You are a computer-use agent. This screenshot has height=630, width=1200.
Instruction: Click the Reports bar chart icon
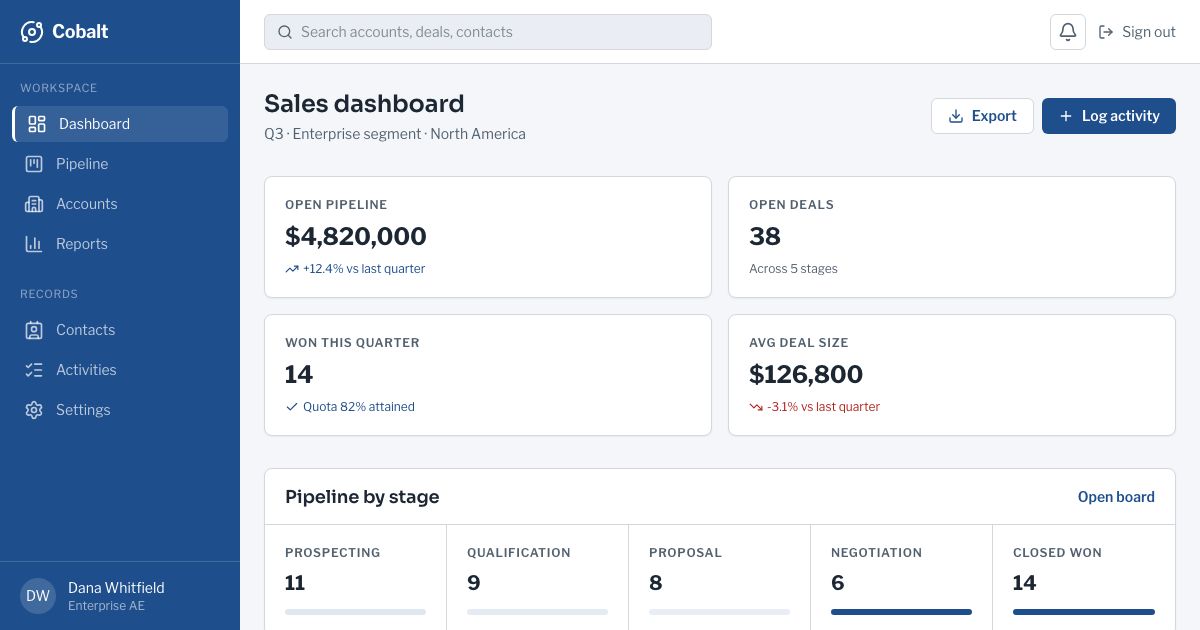point(34,244)
